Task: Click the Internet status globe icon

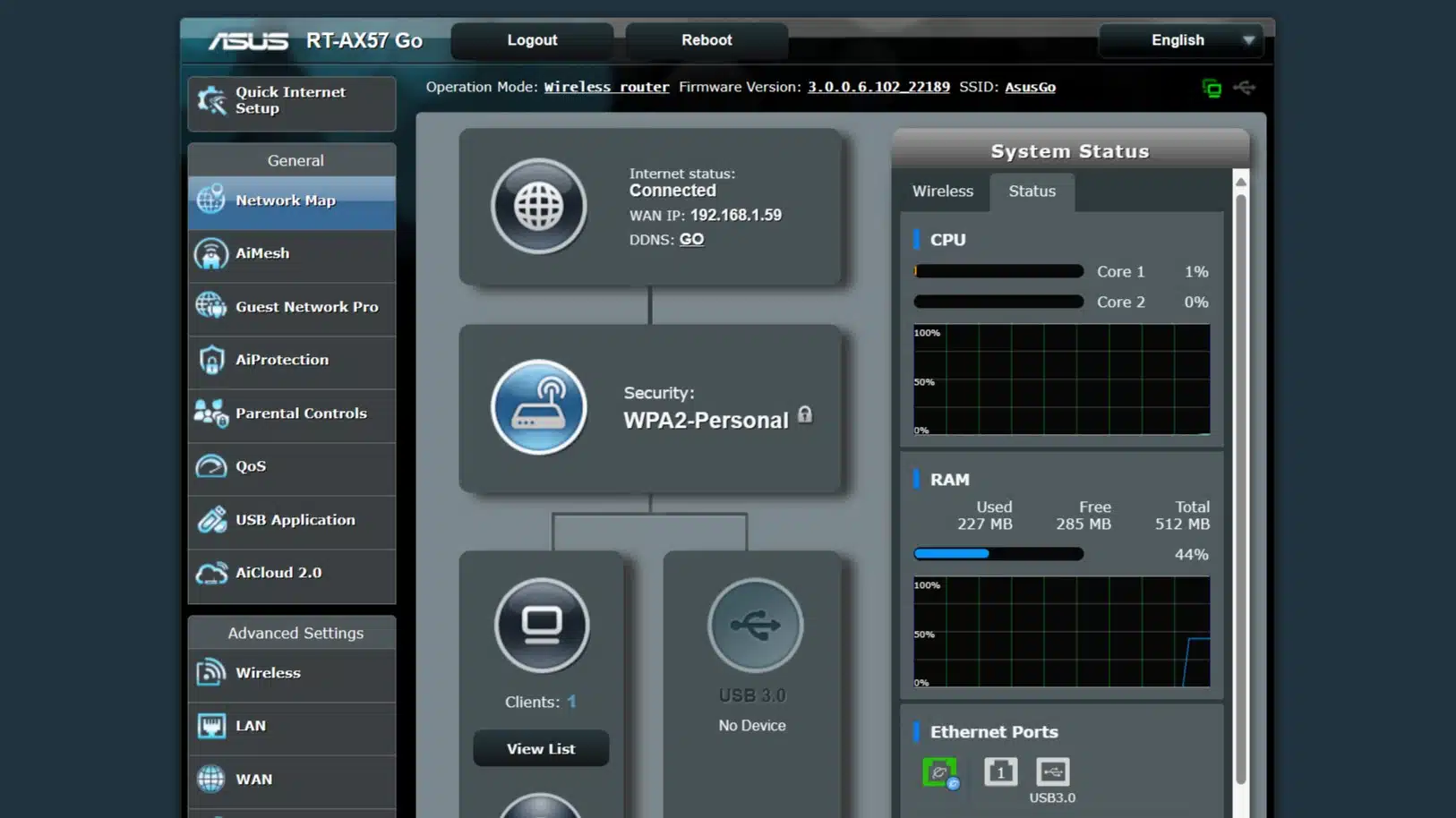Action: click(x=539, y=206)
